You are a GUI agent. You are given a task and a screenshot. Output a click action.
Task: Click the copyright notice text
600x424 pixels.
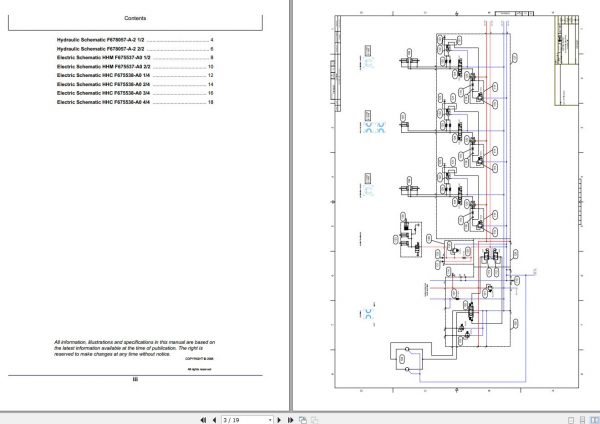(x=199, y=359)
